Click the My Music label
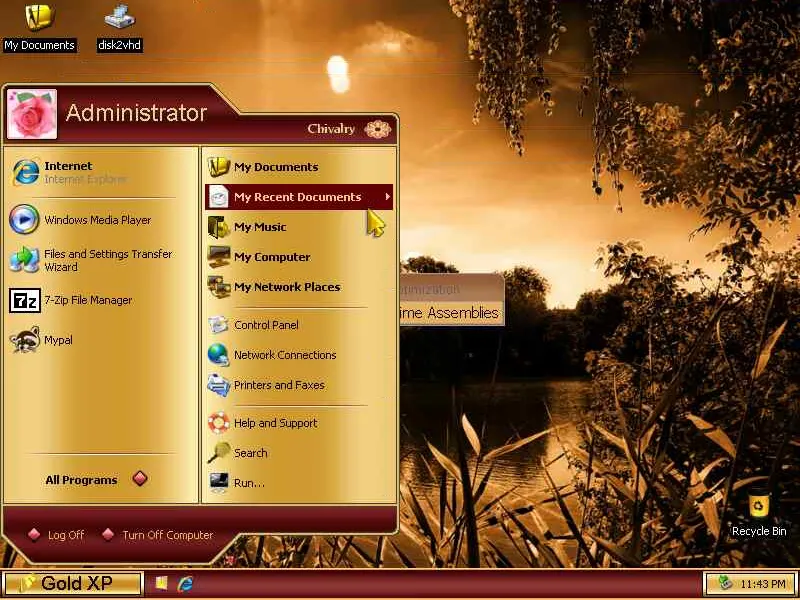Viewport: 800px width, 600px height. [x=260, y=227]
